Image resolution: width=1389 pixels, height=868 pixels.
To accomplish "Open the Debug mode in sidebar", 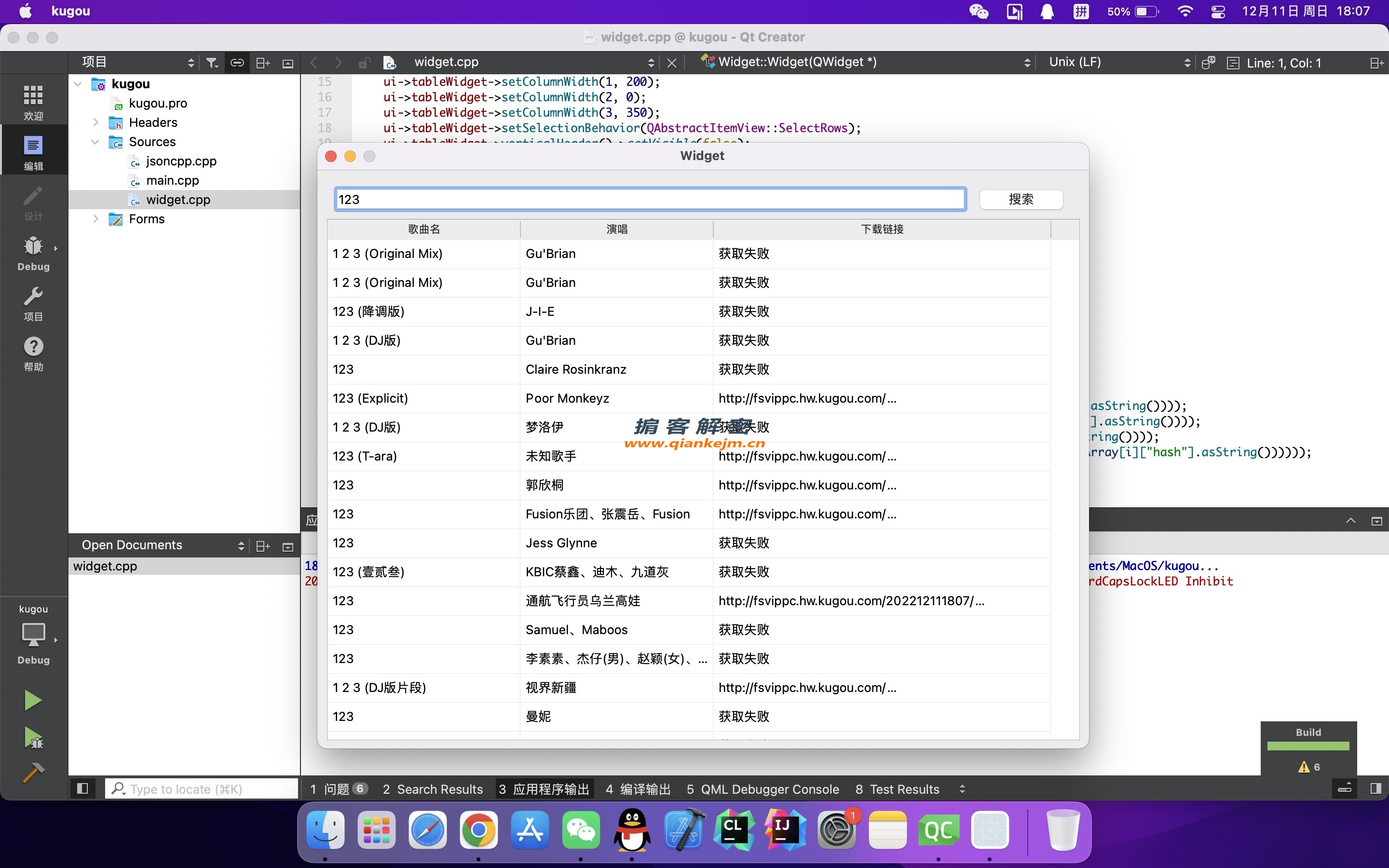I will click(33, 253).
